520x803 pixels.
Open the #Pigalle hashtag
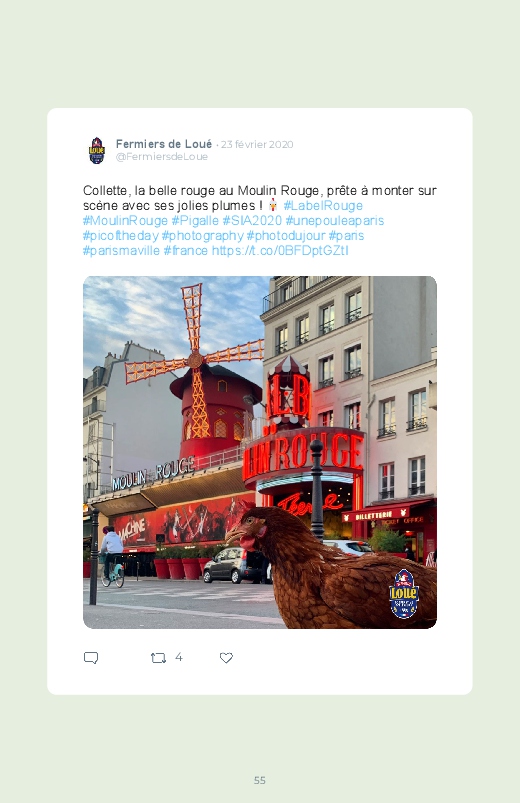[x=195, y=221]
